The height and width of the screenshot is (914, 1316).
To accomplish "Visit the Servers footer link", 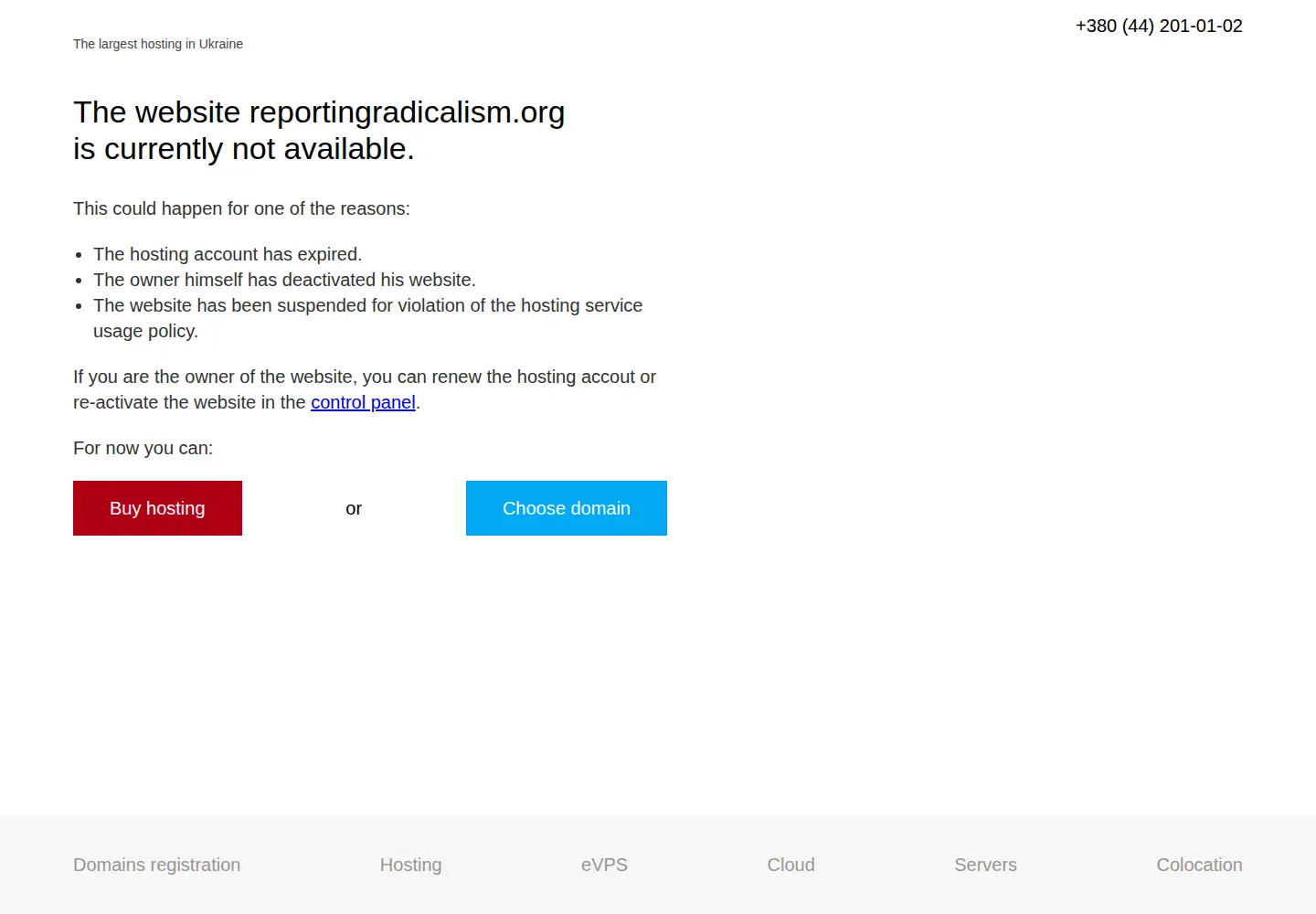I will [x=985, y=865].
